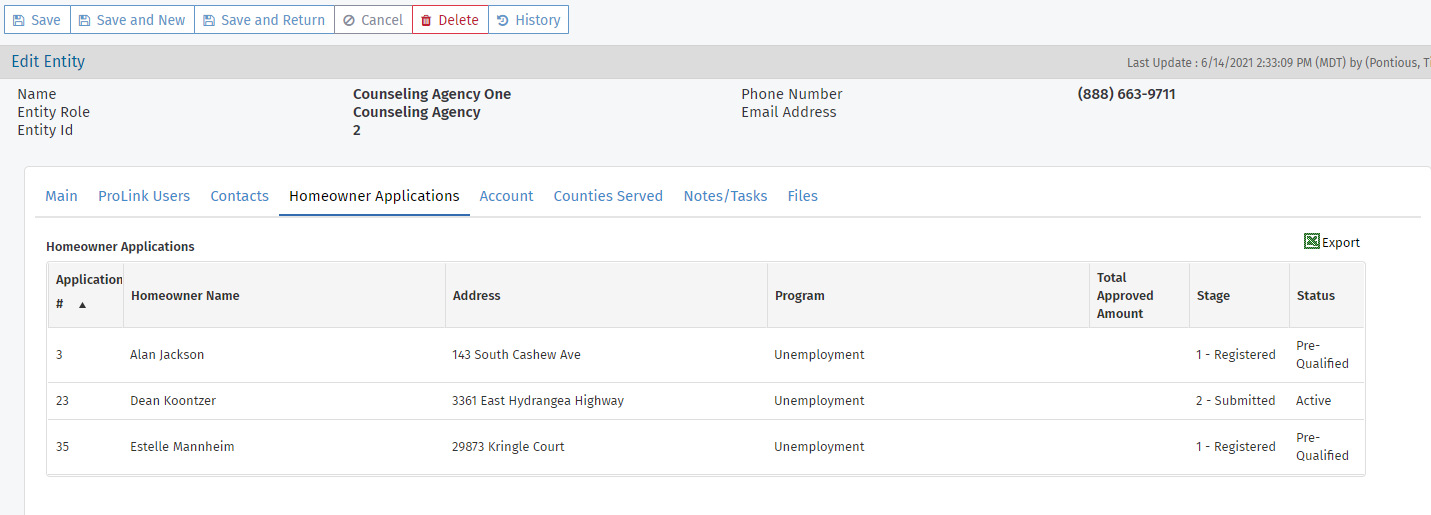Sort by Homeowner Name column header
The width and height of the screenshot is (1431, 515).
(x=185, y=296)
